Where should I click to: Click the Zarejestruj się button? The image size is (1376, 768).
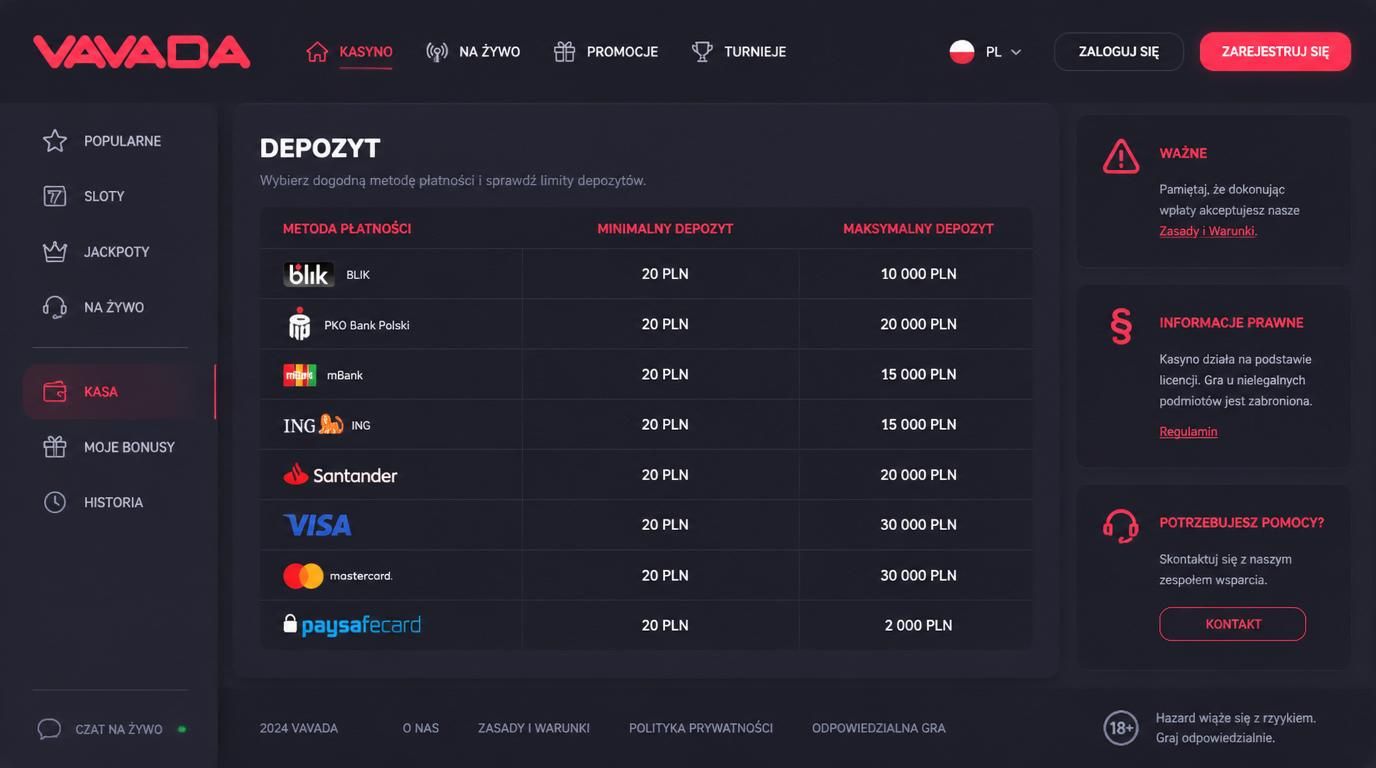1275,52
